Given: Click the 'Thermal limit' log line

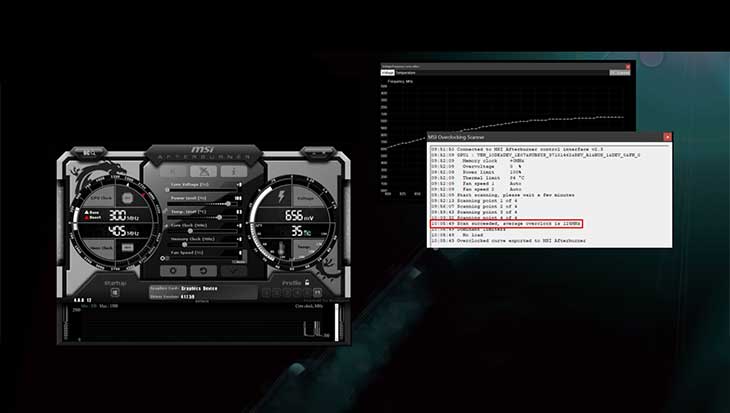Looking at the screenshot, I should tap(476, 178).
